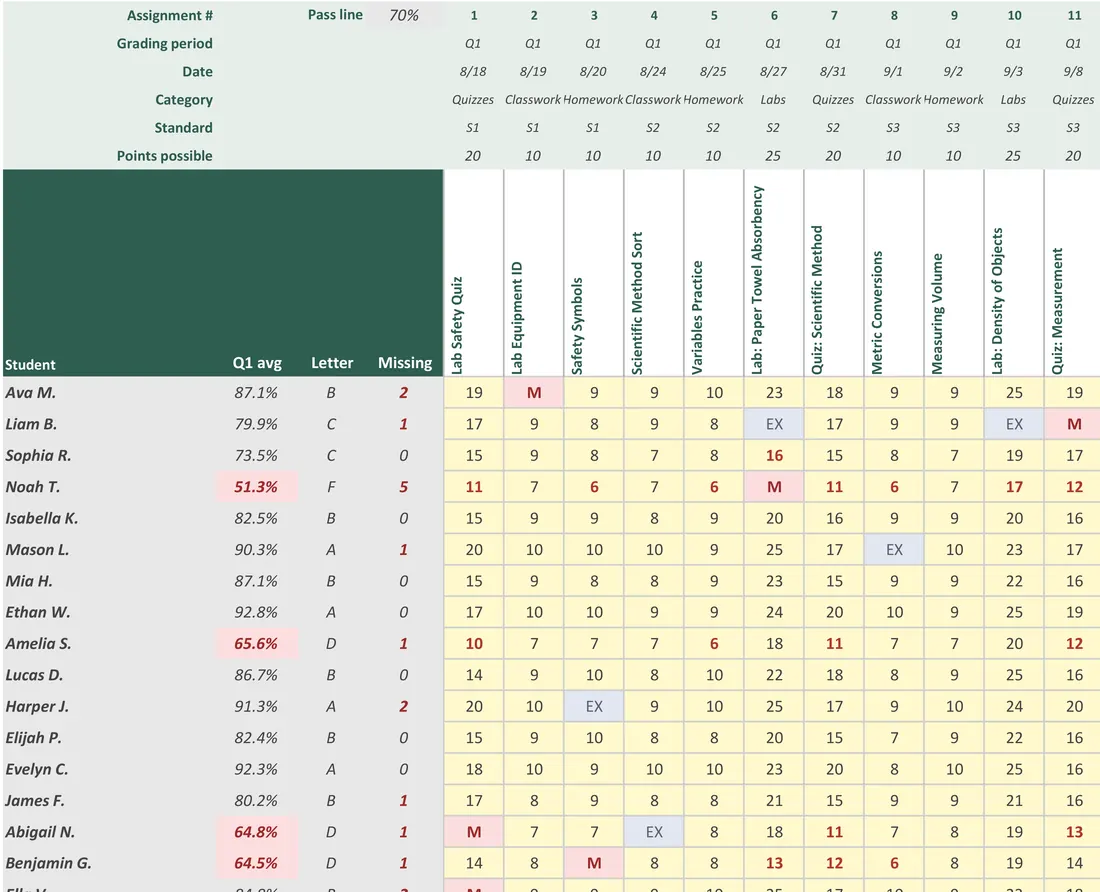Click the 'Standard' row label
Viewport: 1100px width, 892px height.
[183, 128]
